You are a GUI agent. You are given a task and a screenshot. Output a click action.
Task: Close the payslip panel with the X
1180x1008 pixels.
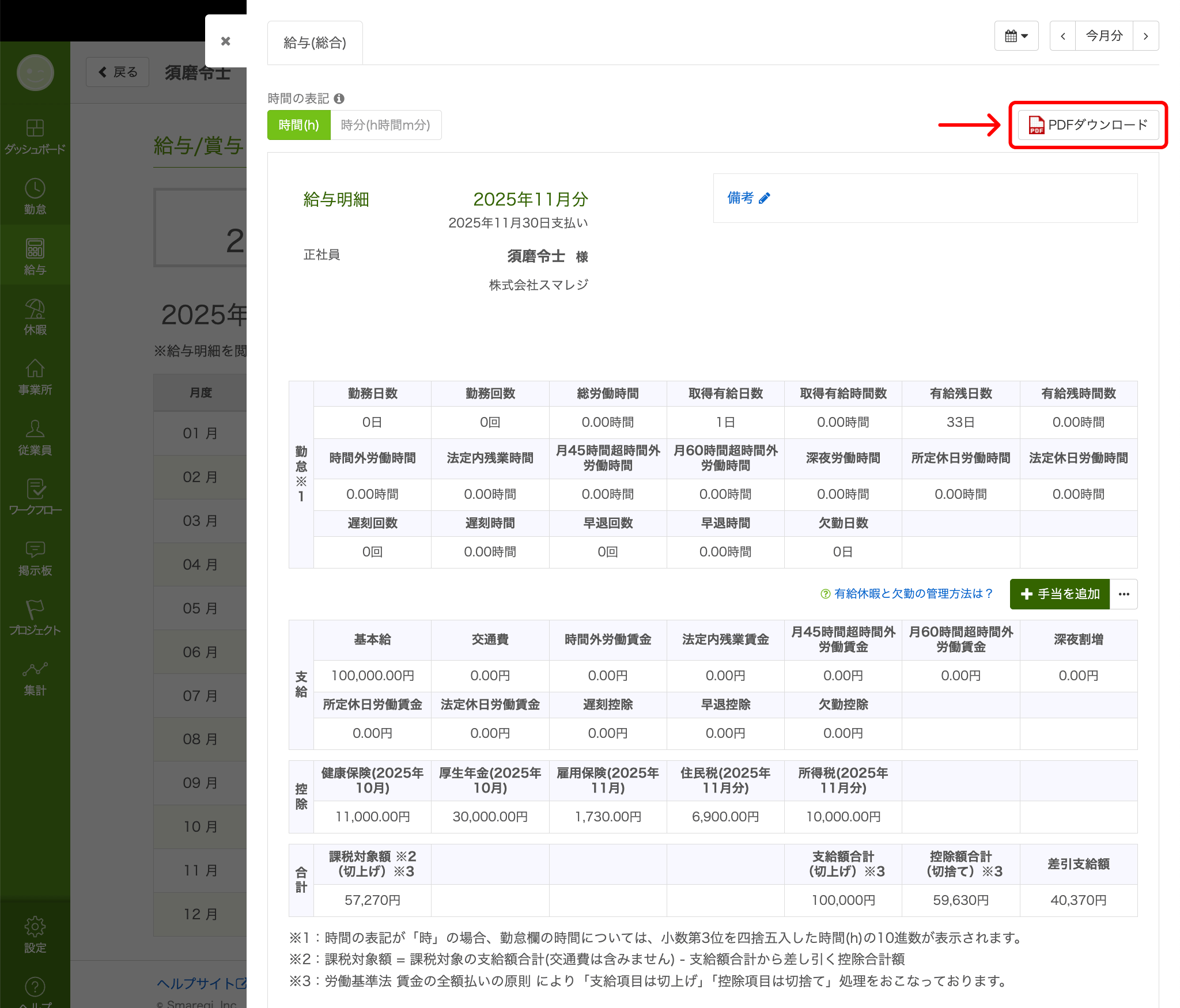point(226,41)
